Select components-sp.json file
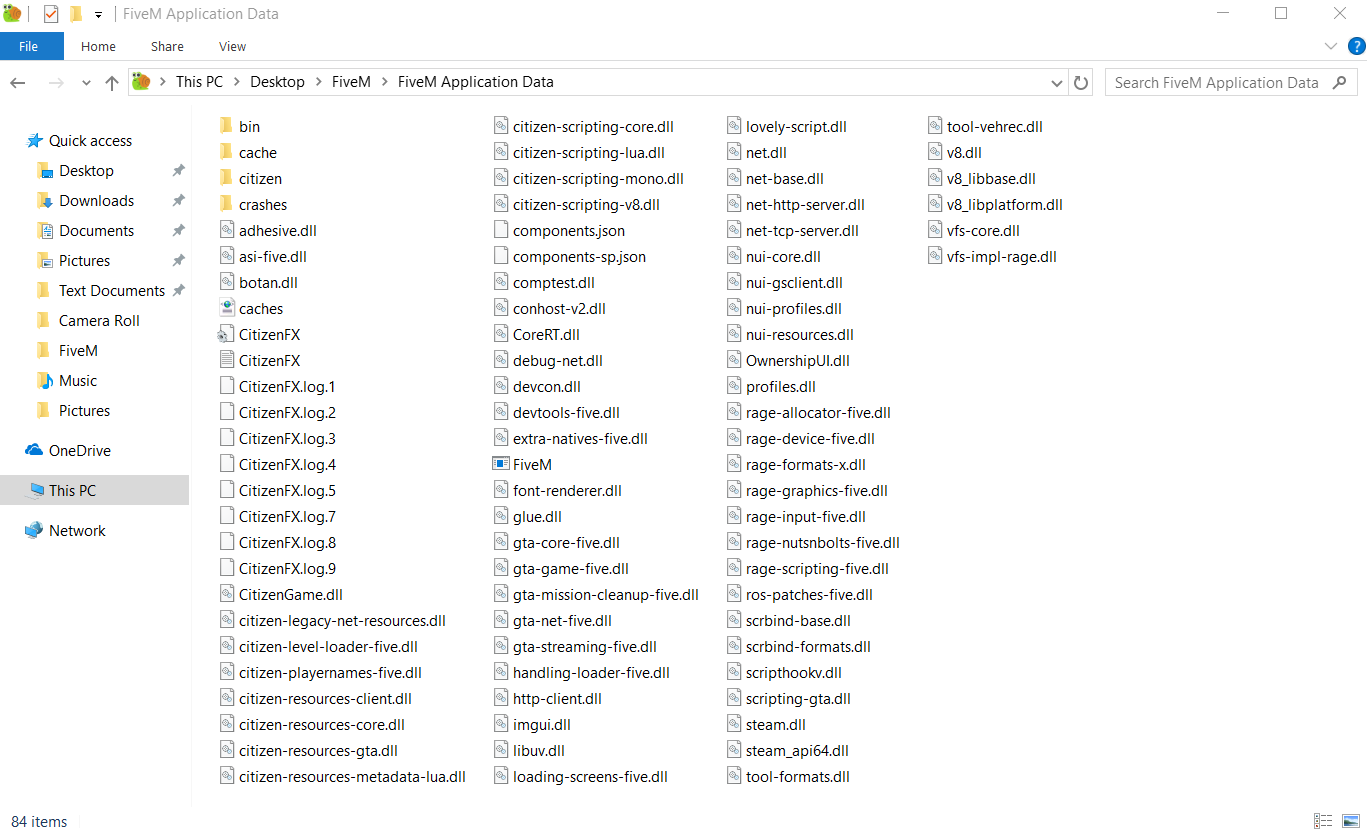Viewport: 1367px width, 831px height. pyautogui.click(x=569, y=256)
